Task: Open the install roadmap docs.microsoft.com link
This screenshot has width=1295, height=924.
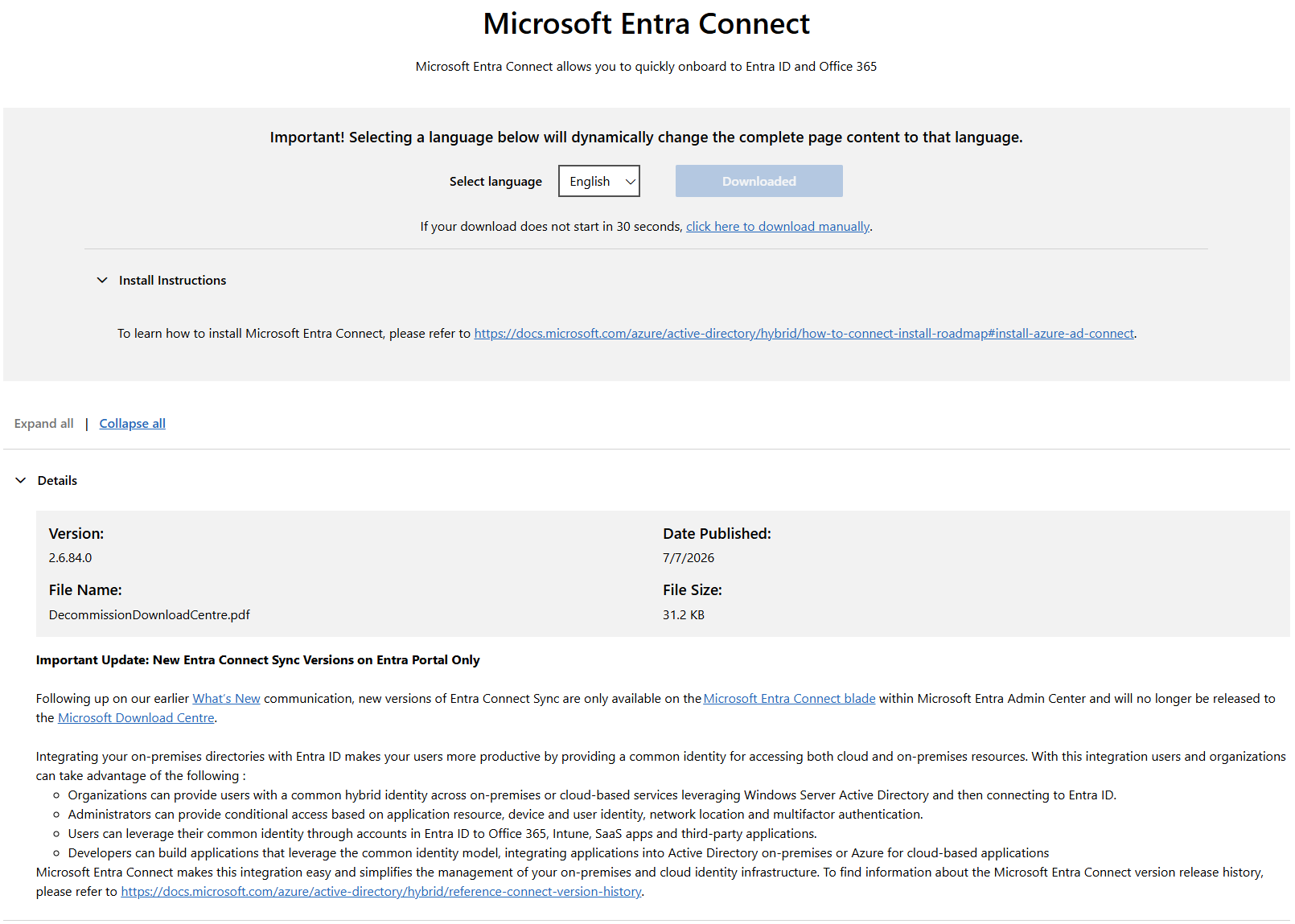Action: (804, 334)
